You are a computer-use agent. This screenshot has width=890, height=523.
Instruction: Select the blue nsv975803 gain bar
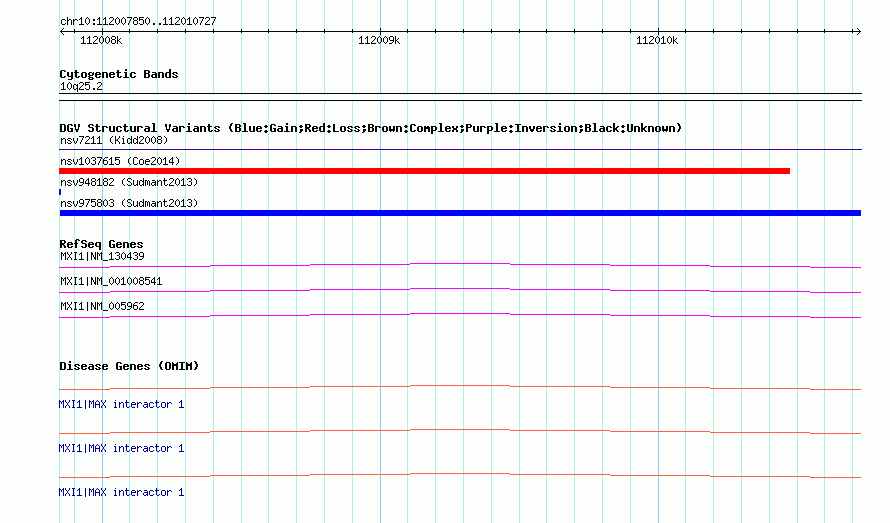point(460,213)
